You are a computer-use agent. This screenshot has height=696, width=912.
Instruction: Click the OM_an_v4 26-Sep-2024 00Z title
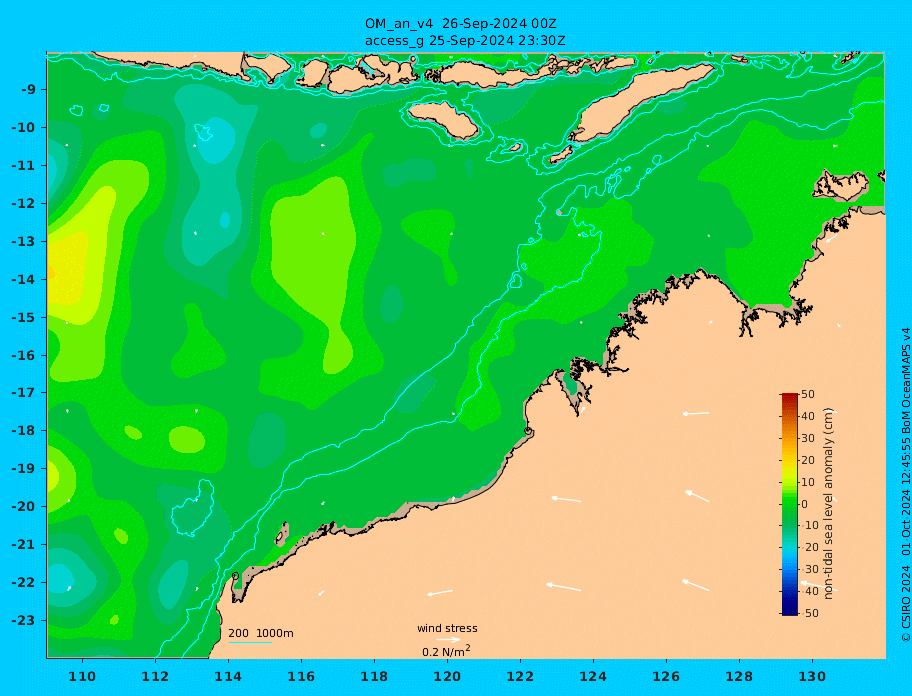click(461, 24)
